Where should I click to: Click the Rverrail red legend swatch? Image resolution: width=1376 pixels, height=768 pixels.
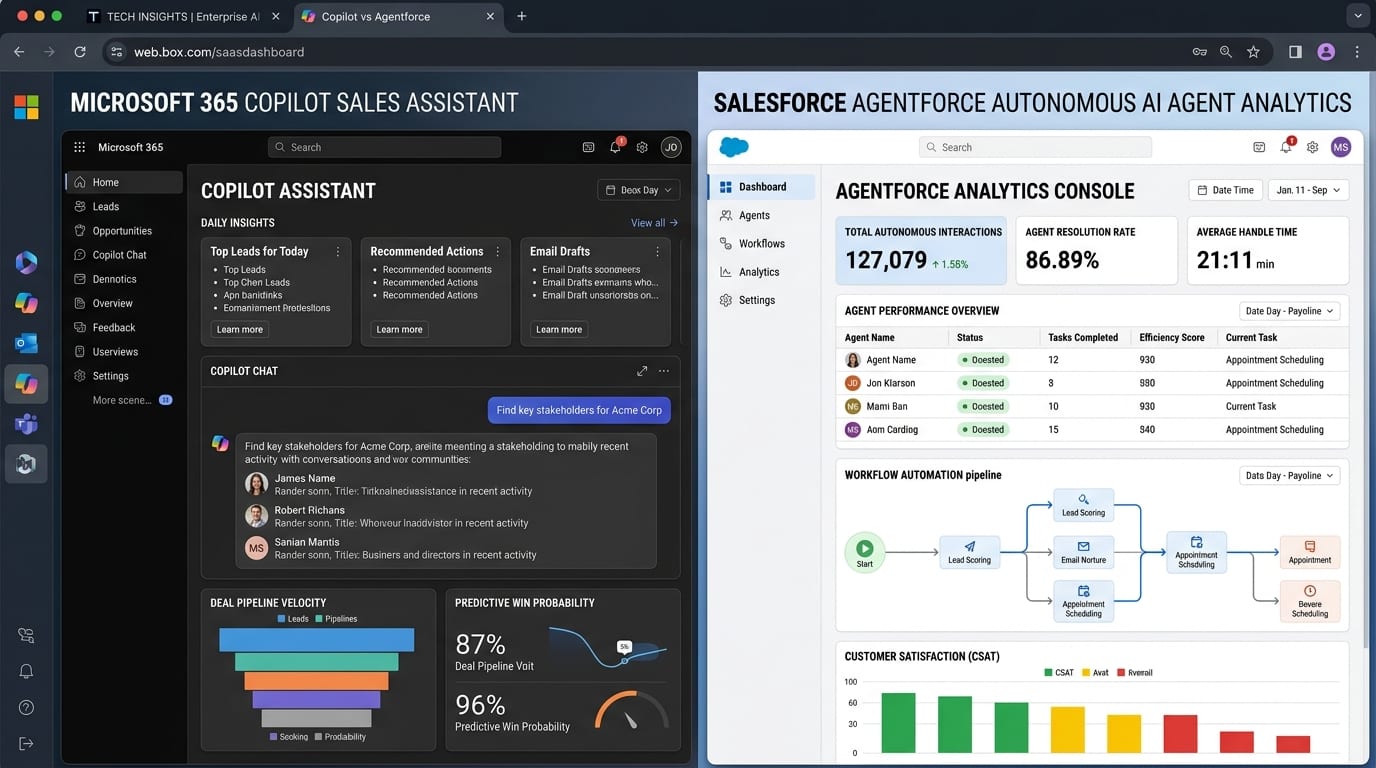[x=1120, y=673]
